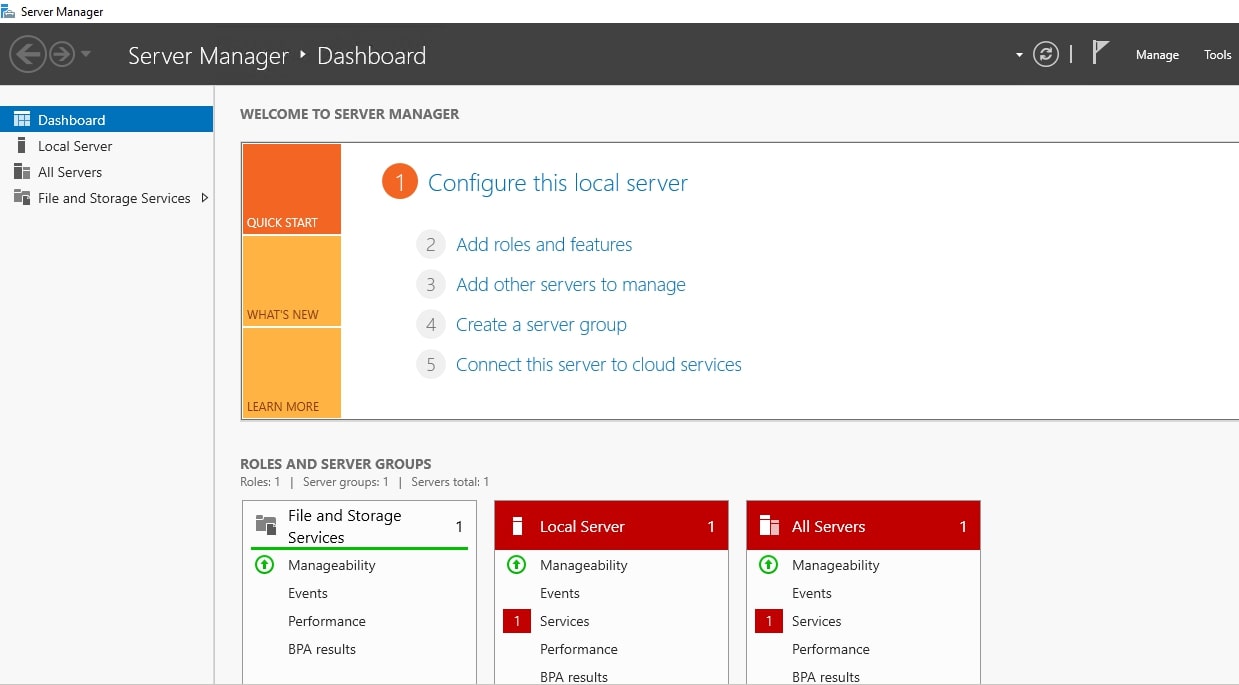Select All Servers in the sidebar
Viewport: 1239px width, 685px height.
pos(106,172)
